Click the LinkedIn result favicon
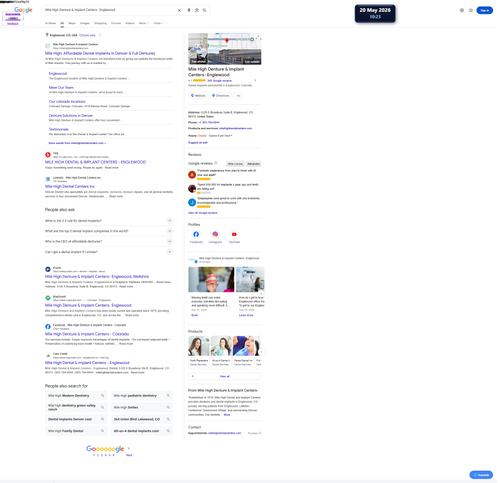500x483 pixels. point(48,179)
